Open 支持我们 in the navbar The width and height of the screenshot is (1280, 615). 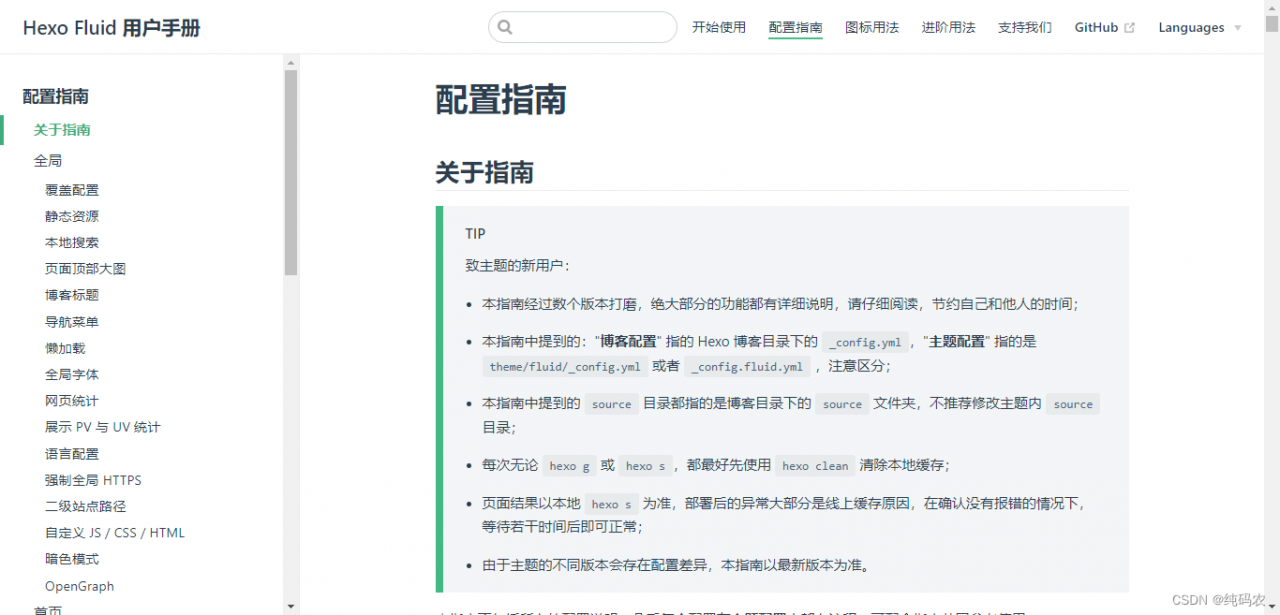(1025, 27)
